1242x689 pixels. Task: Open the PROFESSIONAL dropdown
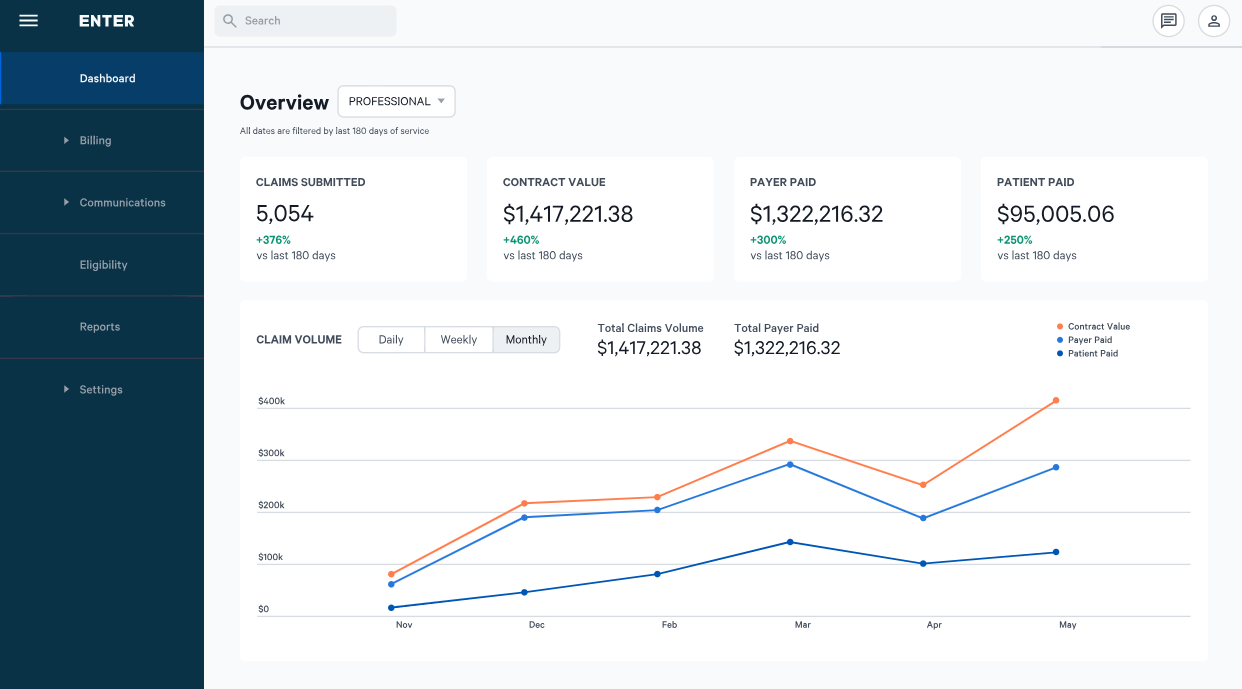(396, 101)
